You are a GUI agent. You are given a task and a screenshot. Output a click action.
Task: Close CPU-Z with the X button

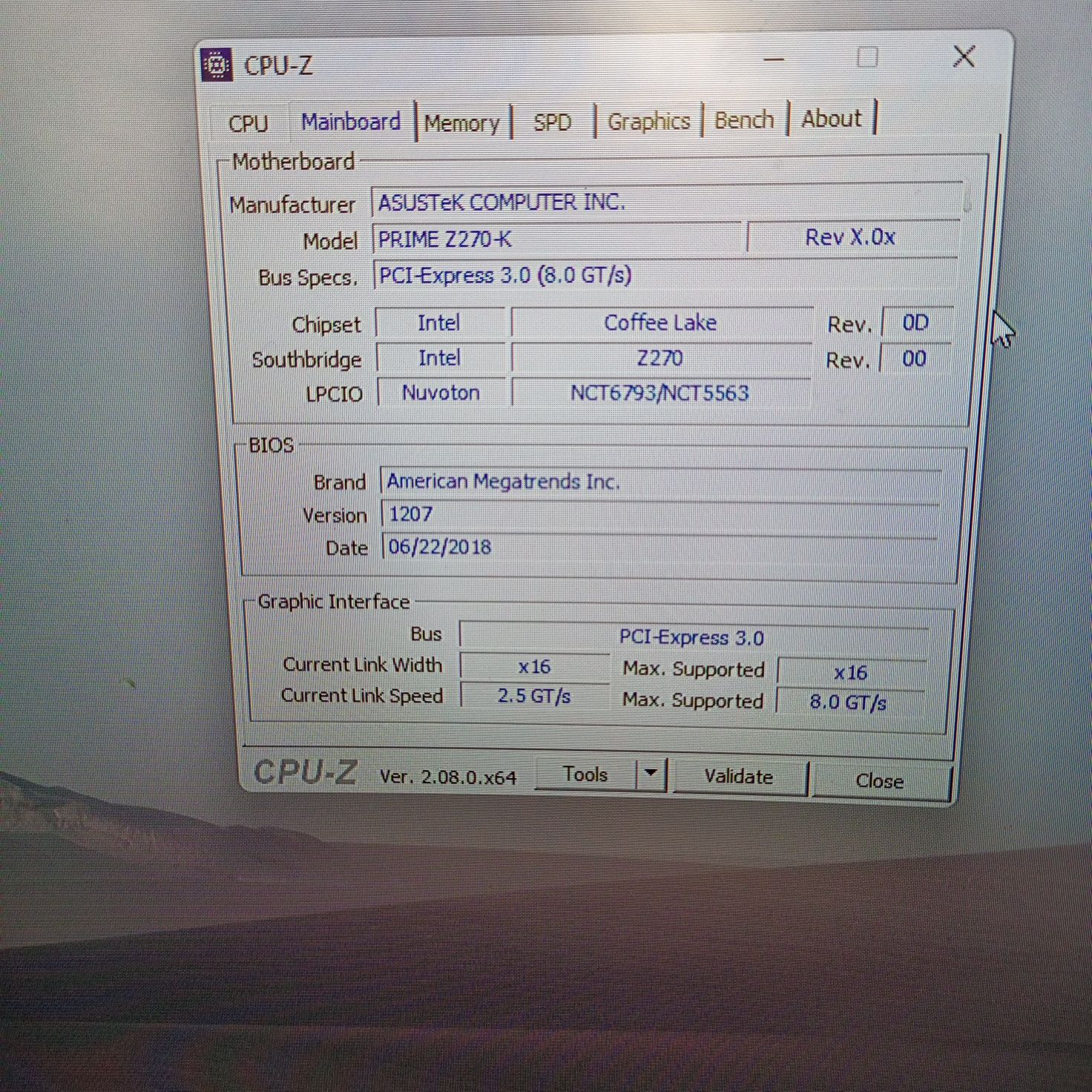pos(964,56)
